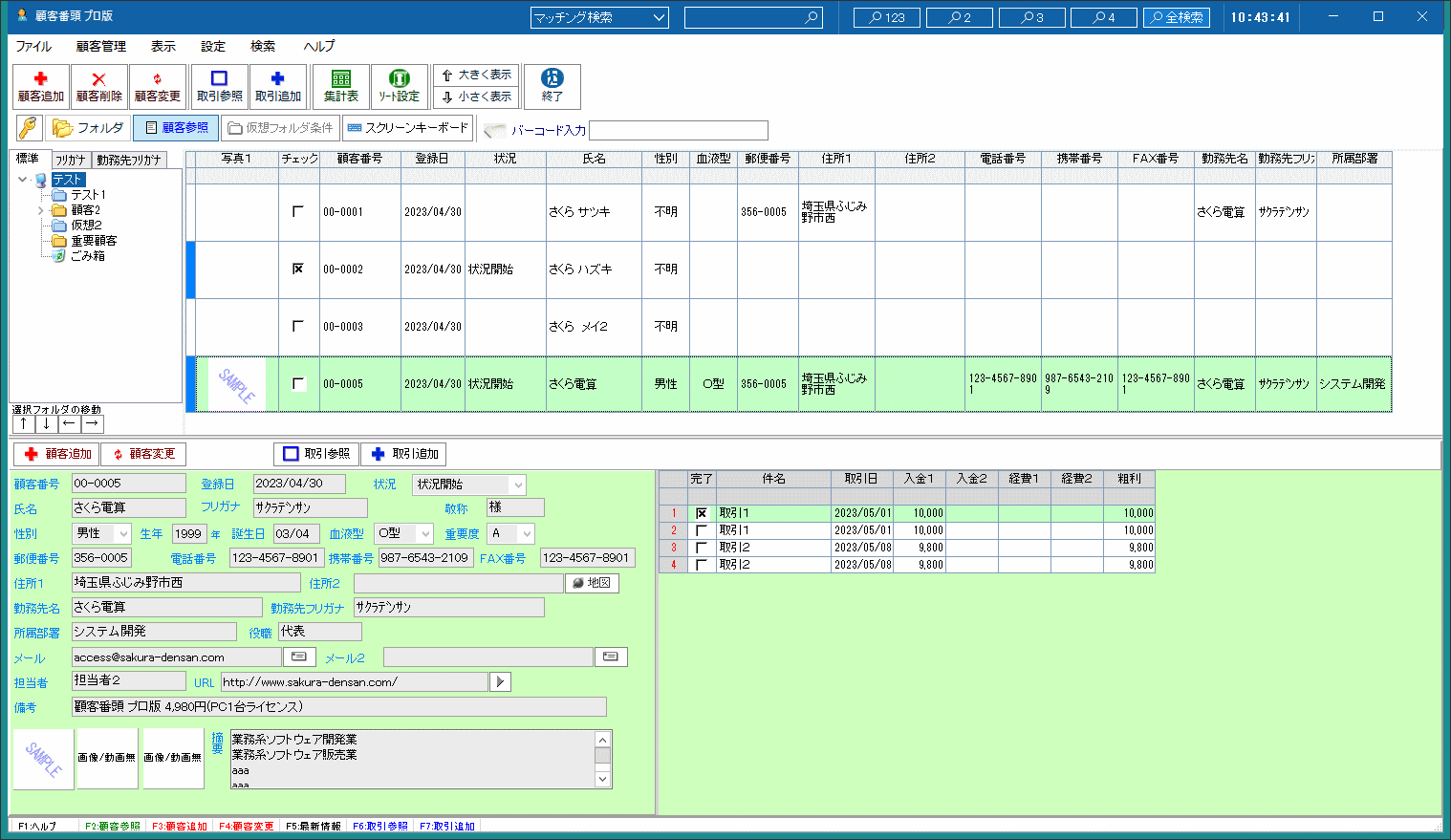The height and width of the screenshot is (840, 1451).
Task: Collapse the テスト tree root
Action: 23,179
